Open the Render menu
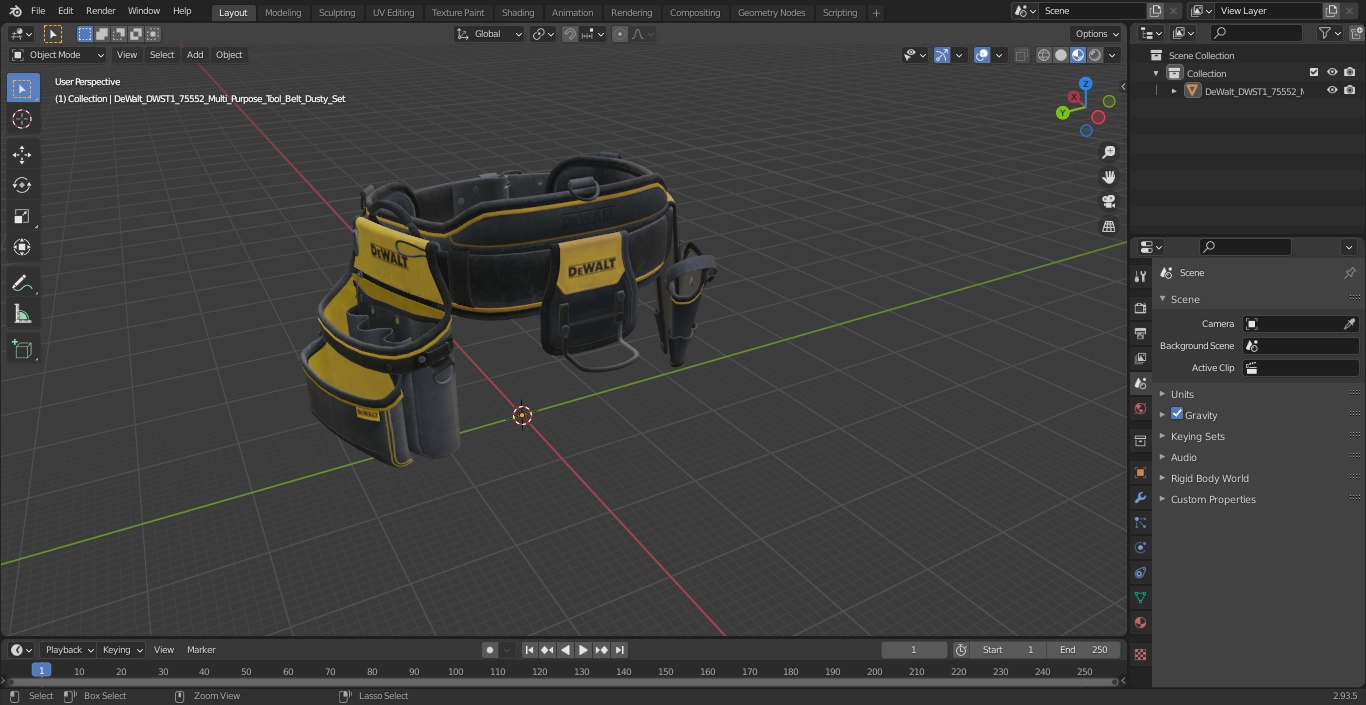The width and height of the screenshot is (1366, 705). coord(100,11)
